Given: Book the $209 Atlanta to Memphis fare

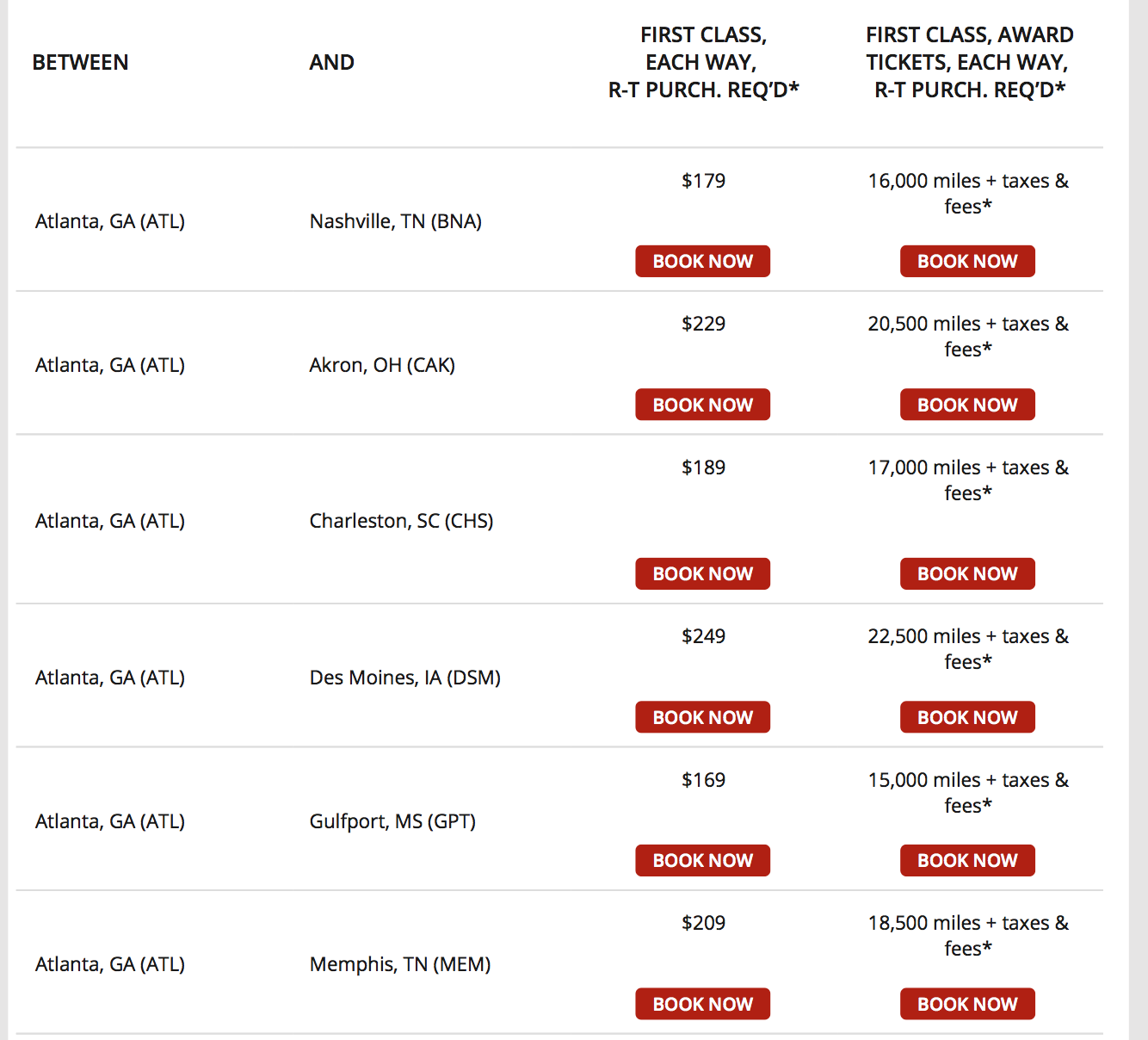Looking at the screenshot, I should pyautogui.click(x=702, y=1004).
